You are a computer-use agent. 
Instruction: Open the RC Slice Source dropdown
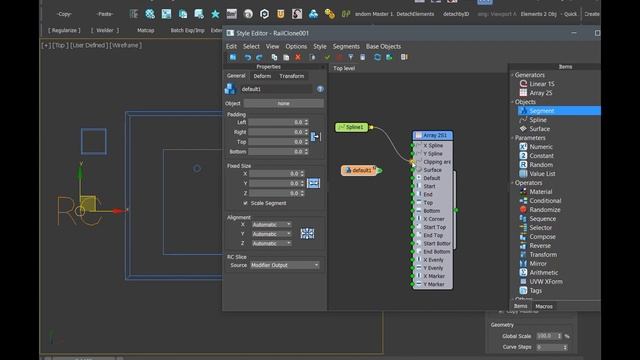point(284,265)
